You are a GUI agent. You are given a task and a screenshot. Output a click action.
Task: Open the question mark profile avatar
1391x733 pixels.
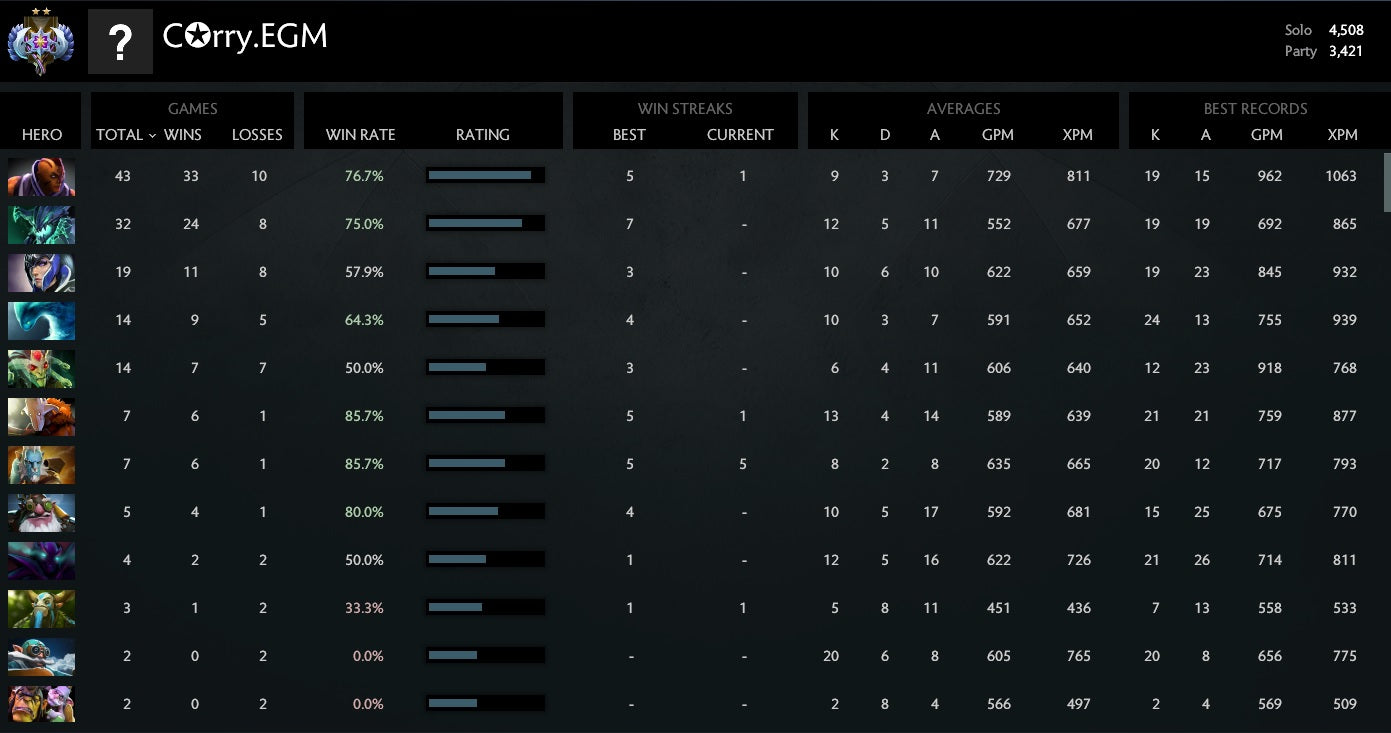tap(120, 42)
